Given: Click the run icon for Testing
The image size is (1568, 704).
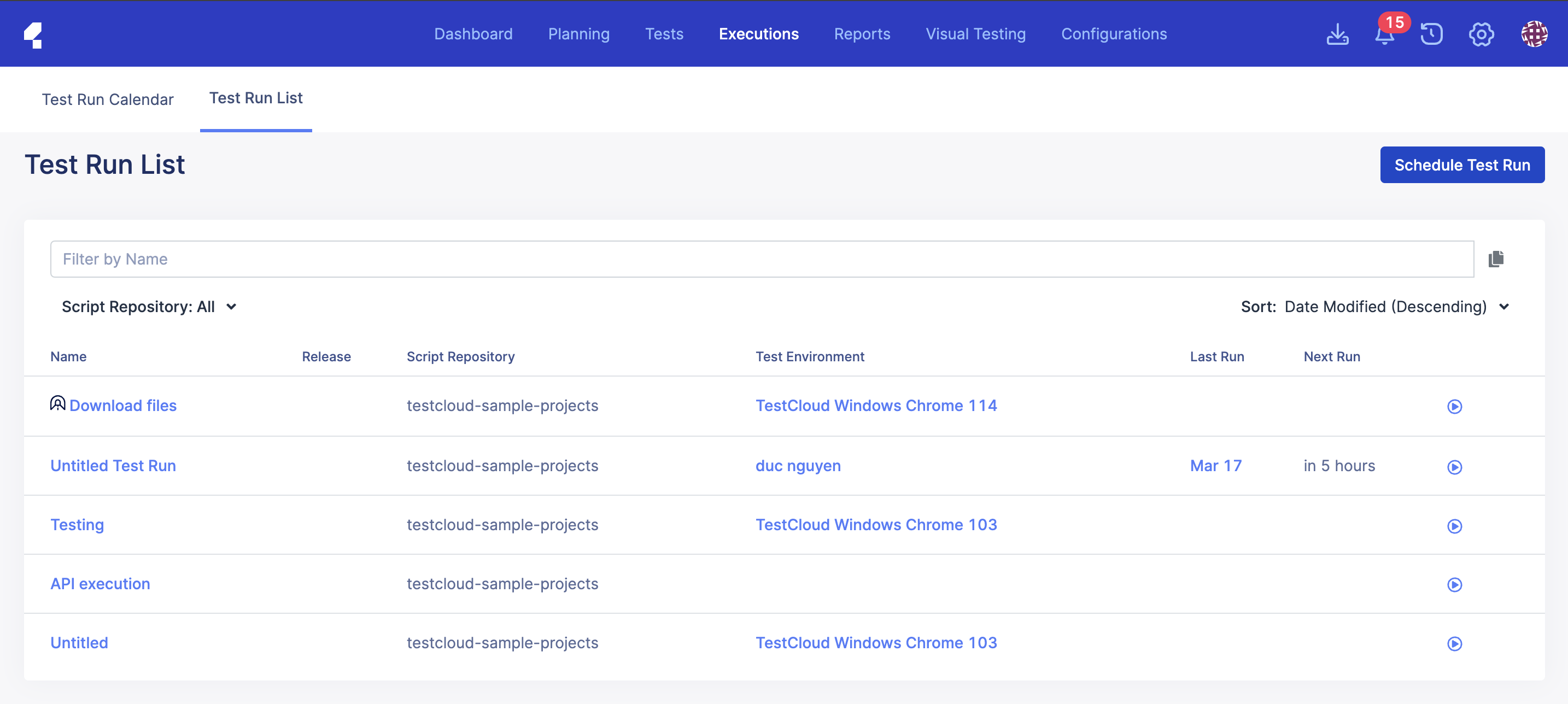Looking at the screenshot, I should [x=1455, y=525].
